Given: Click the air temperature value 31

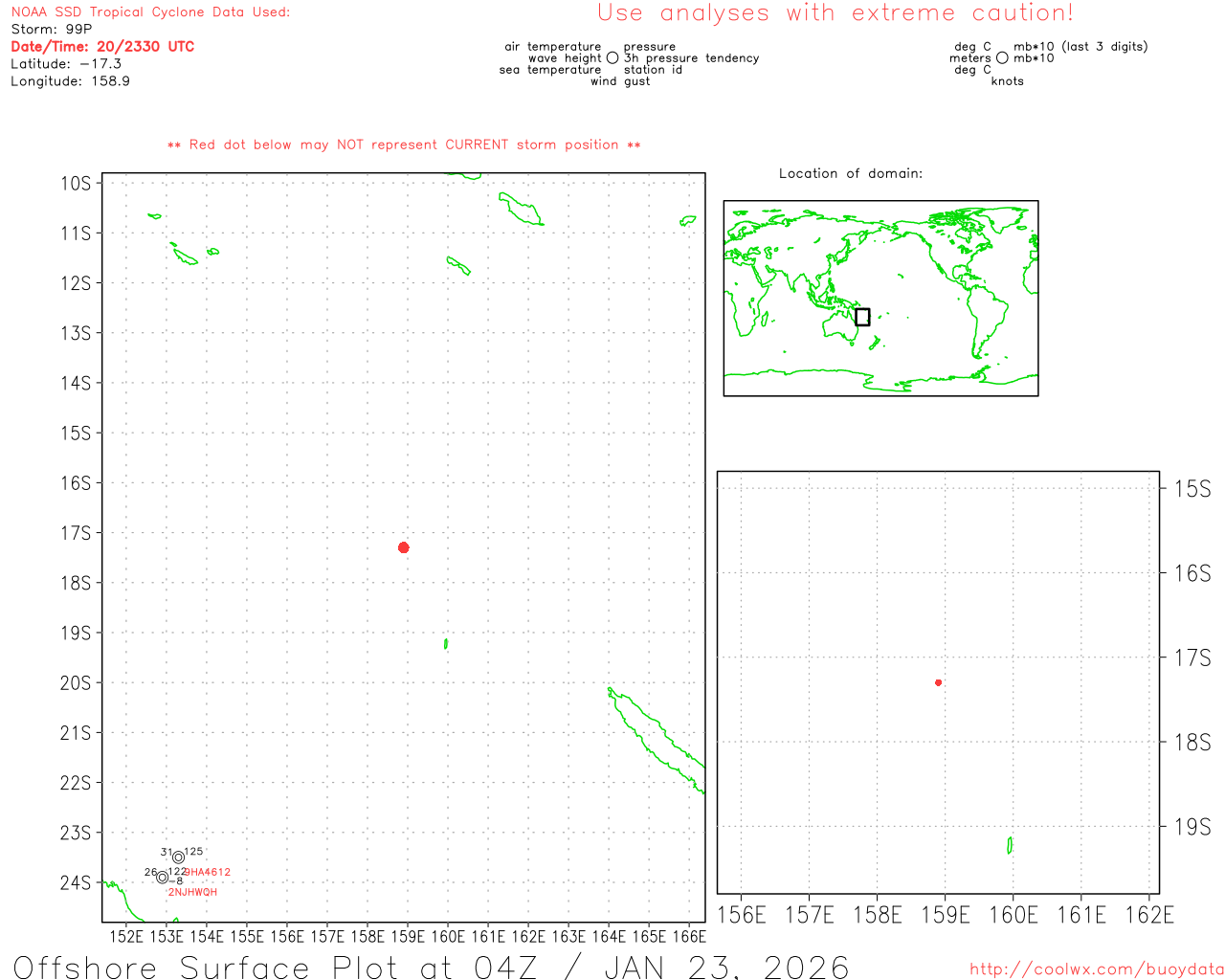Looking at the screenshot, I should 167,852.
